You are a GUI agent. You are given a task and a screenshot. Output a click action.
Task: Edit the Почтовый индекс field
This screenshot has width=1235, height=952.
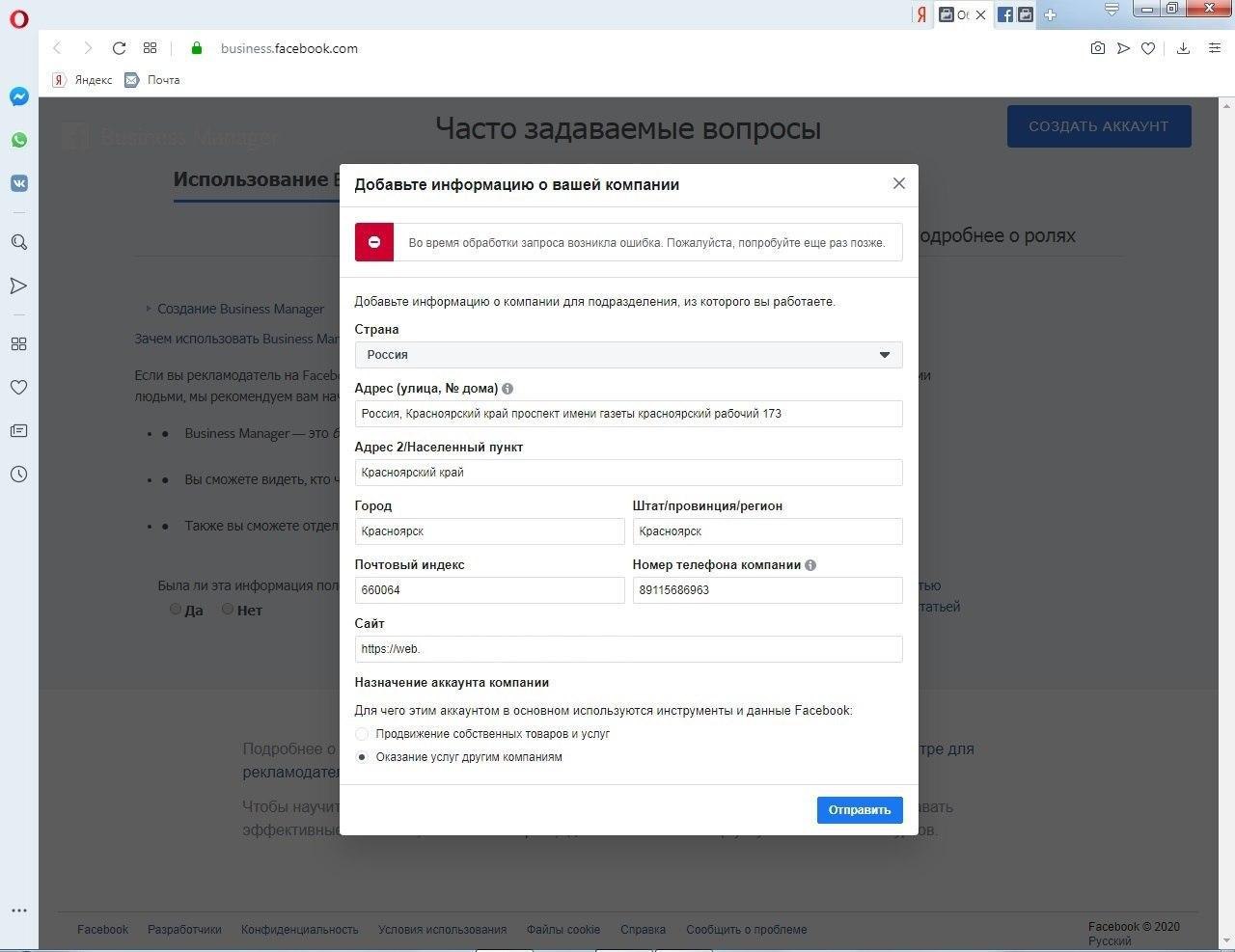(x=489, y=590)
